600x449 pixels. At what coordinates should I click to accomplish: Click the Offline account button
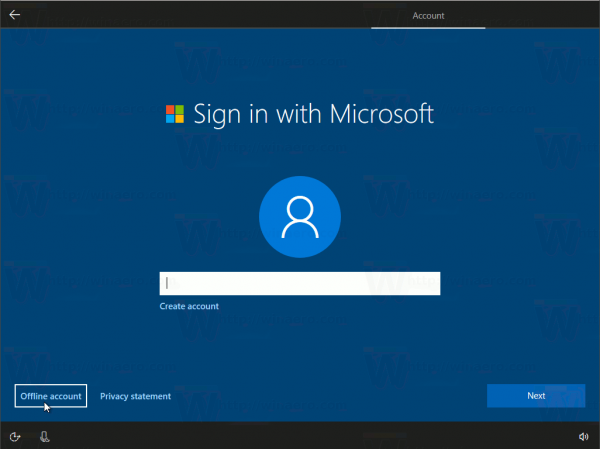(x=51, y=396)
